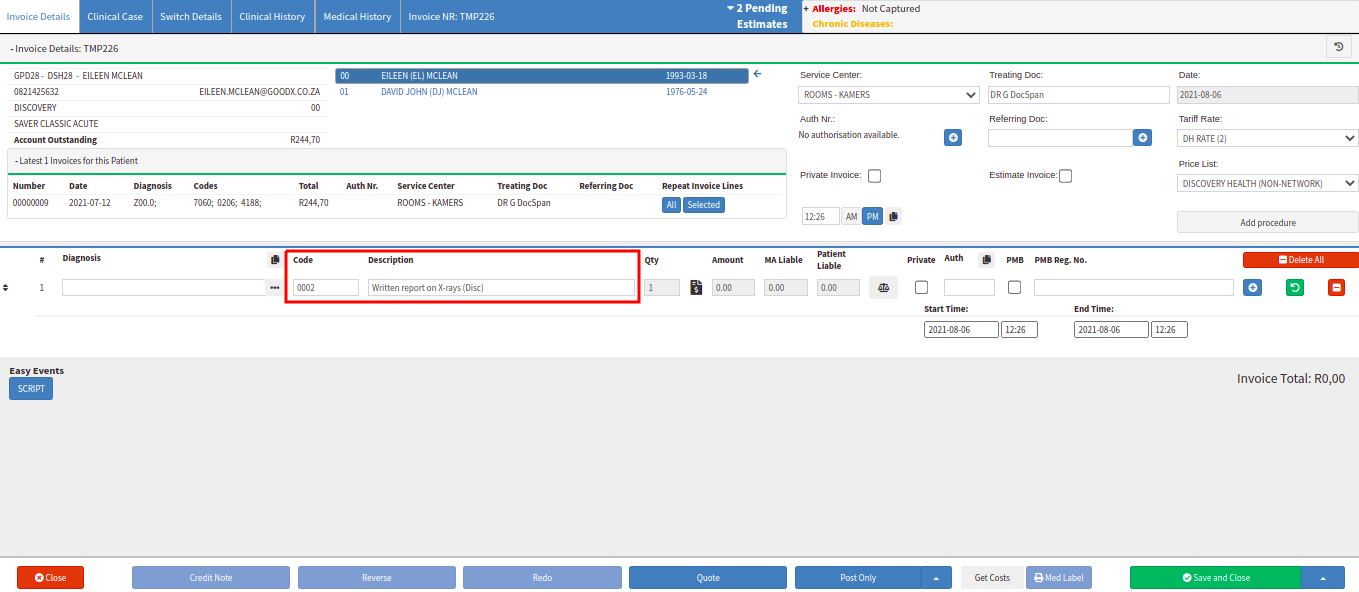The width and height of the screenshot is (1359, 592).
Task: Click the balance scale icon on line 1
Action: pyautogui.click(x=883, y=288)
